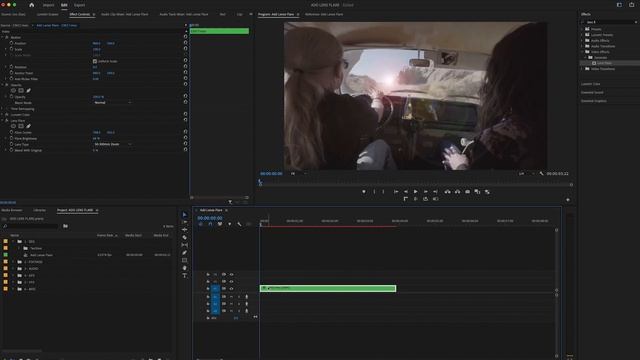Viewport: 640px width, 360px height.
Task: Select the Razor tool
Action: (x=184, y=237)
